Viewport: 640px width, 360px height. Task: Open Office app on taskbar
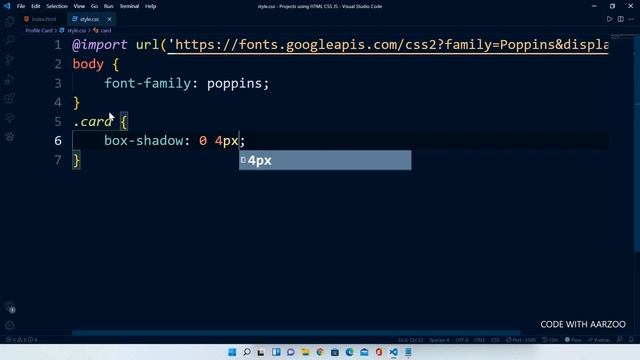[379, 352]
